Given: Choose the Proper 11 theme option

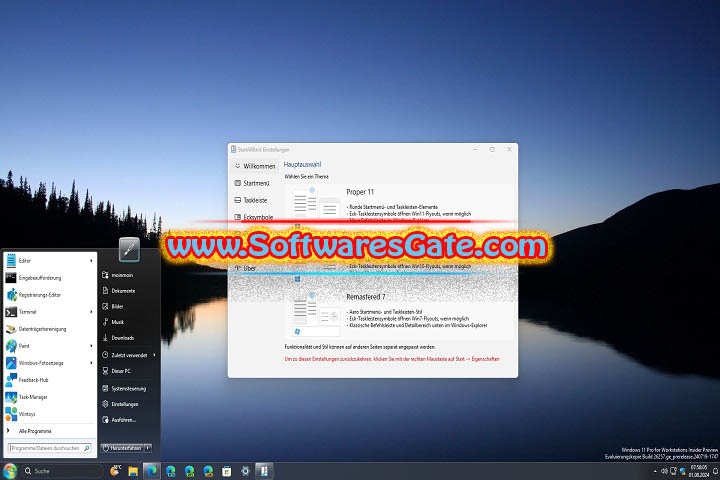Looking at the screenshot, I should point(399,203).
